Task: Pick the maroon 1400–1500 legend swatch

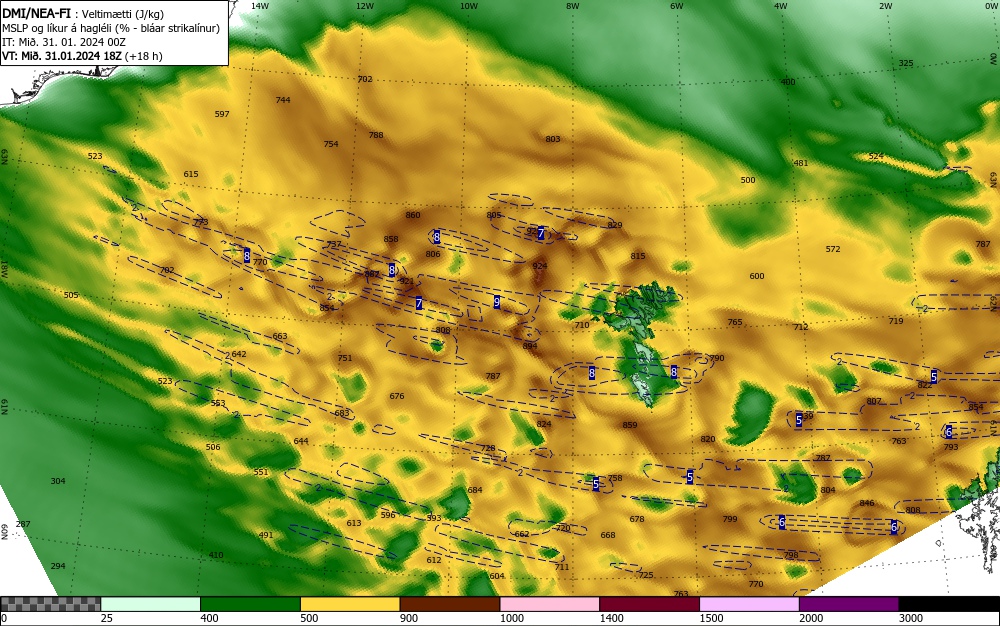Action: (649, 604)
